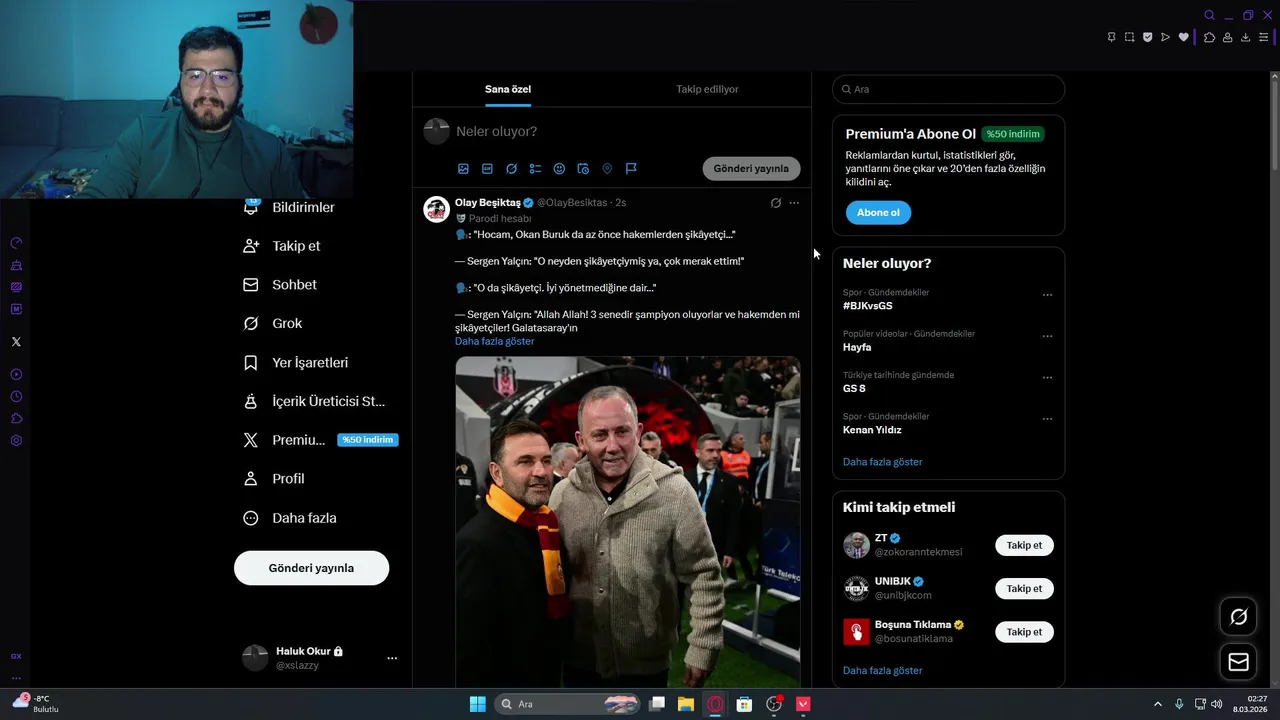Open history clock icon in Opera sidebar

16,397
